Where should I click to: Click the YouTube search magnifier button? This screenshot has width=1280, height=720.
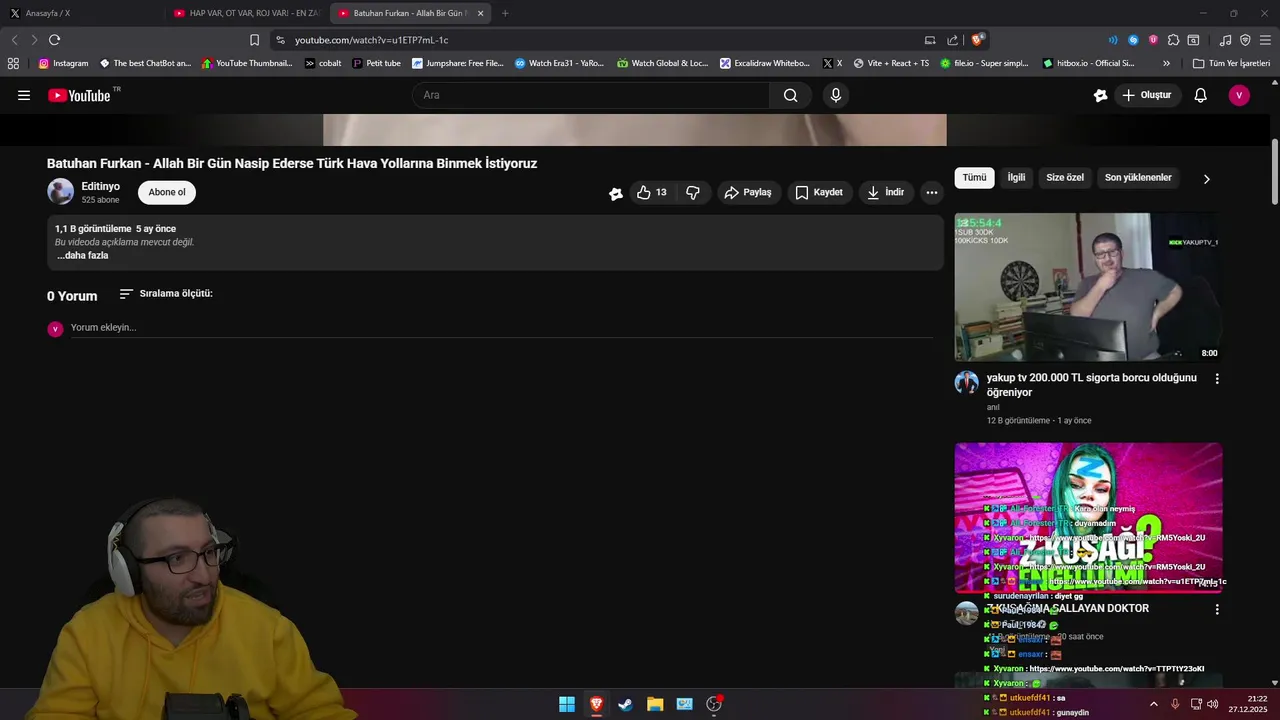click(x=791, y=95)
